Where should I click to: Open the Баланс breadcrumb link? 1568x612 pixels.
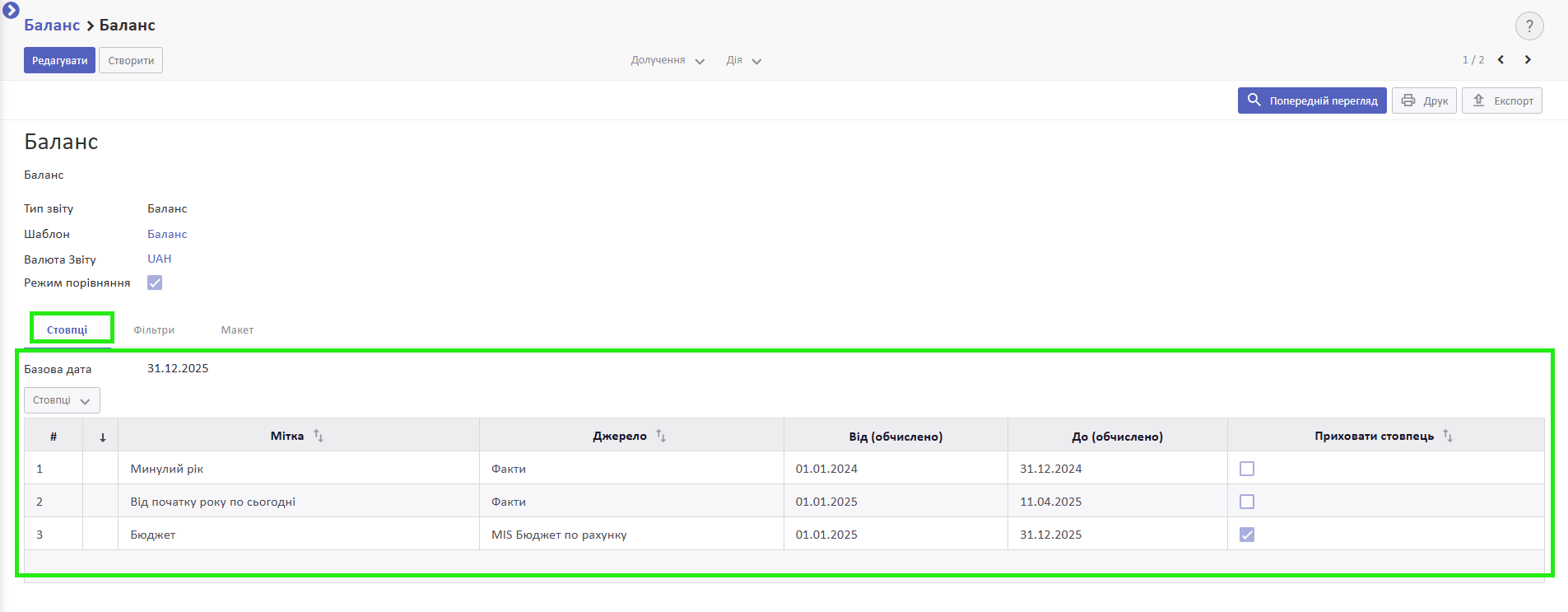pyautogui.click(x=52, y=25)
